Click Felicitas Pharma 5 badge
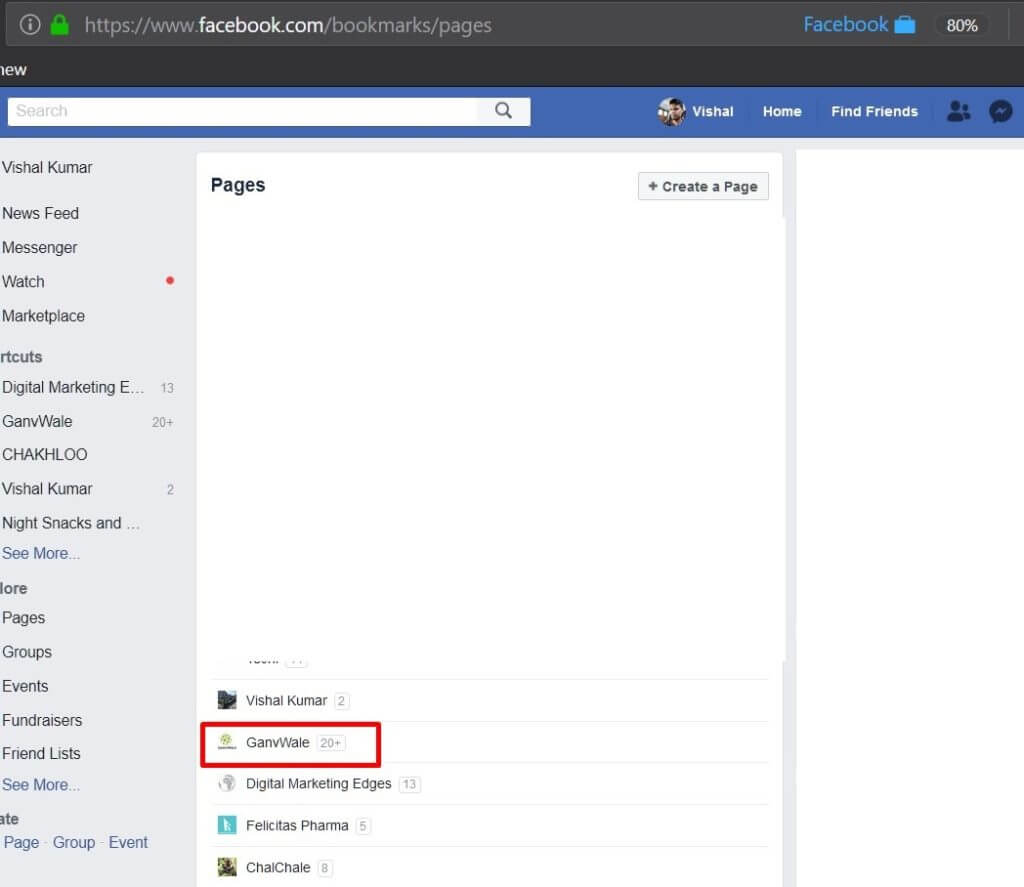This screenshot has width=1024, height=887. pos(362,826)
